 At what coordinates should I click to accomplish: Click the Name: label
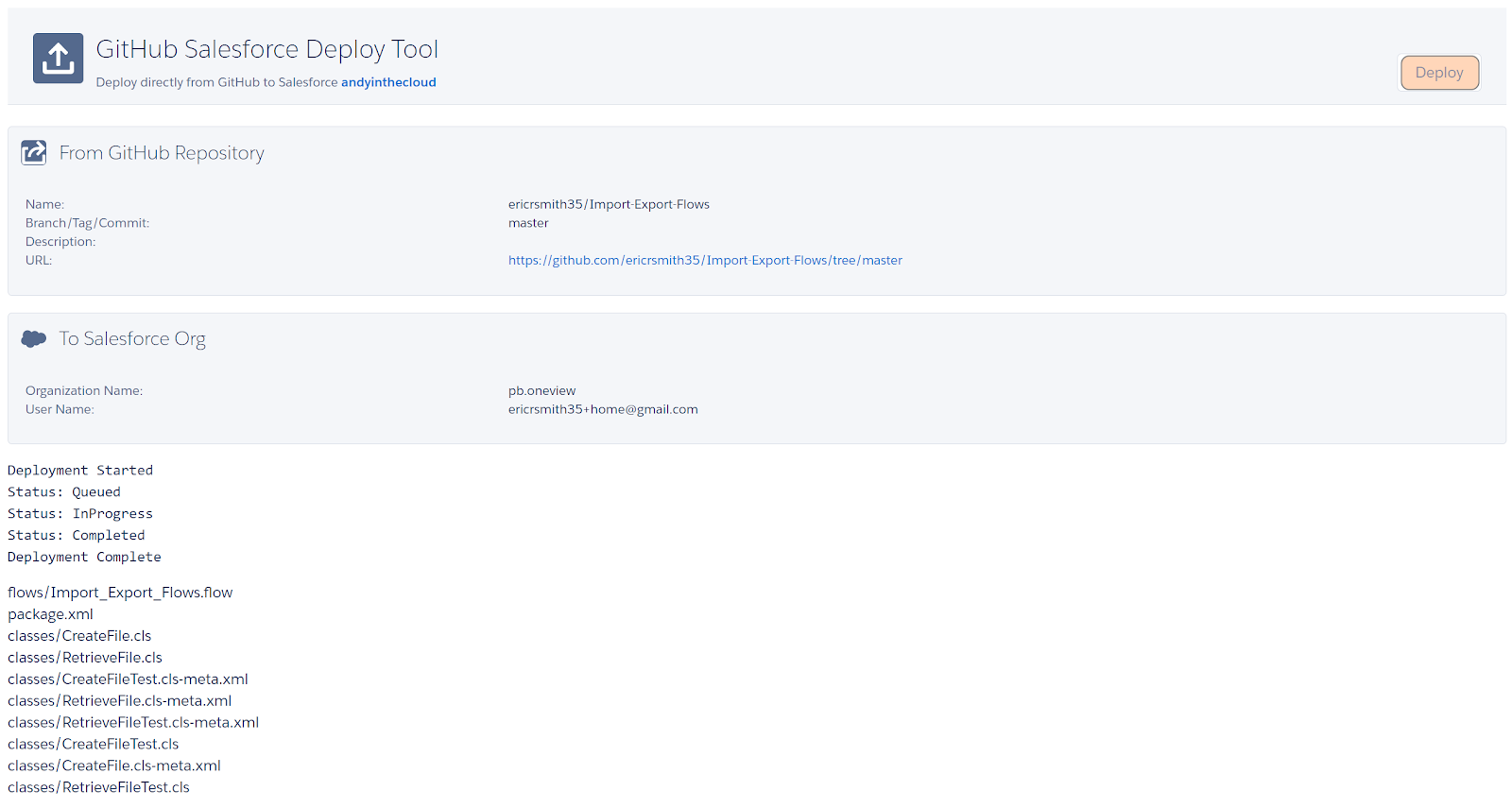(x=44, y=204)
